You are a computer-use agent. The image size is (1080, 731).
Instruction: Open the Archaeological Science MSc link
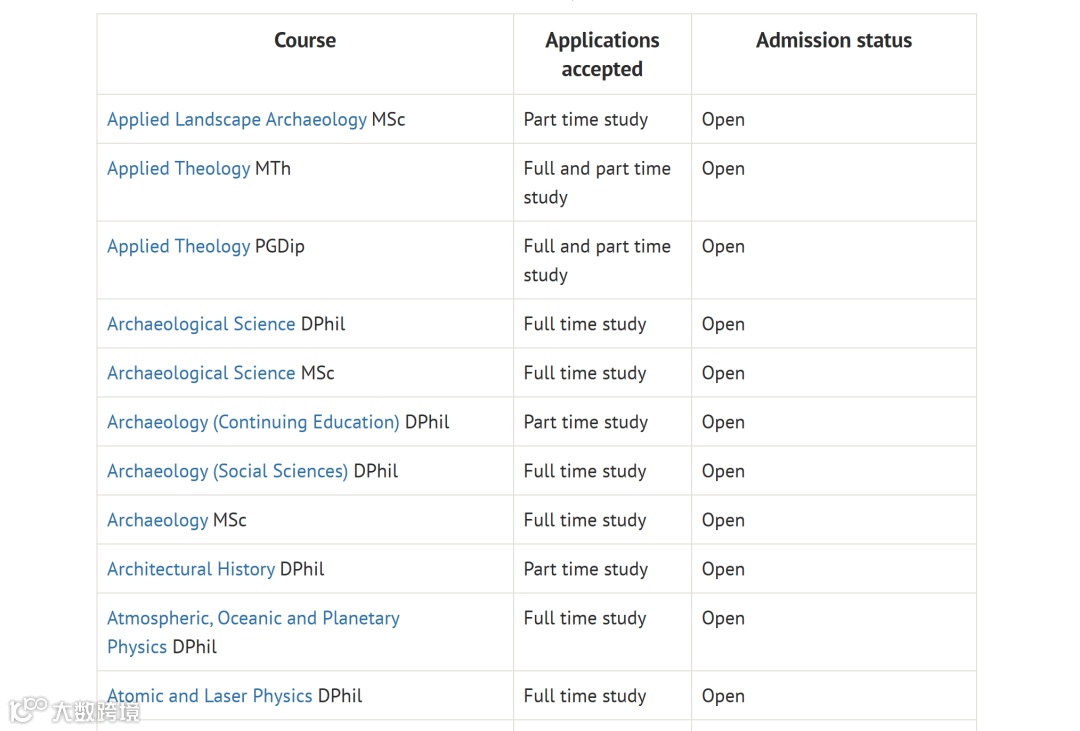click(201, 373)
